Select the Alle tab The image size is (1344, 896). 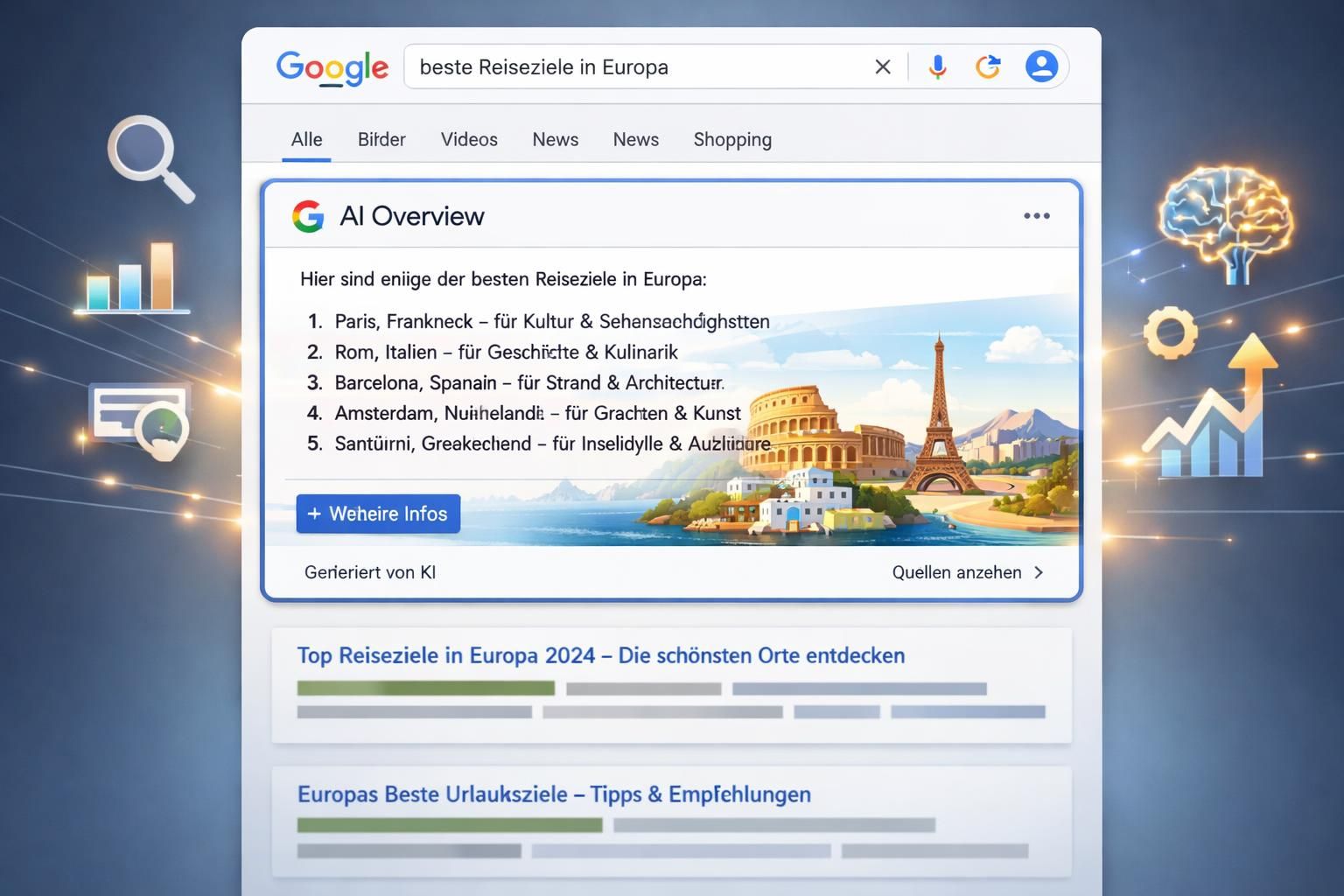click(x=306, y=140)
